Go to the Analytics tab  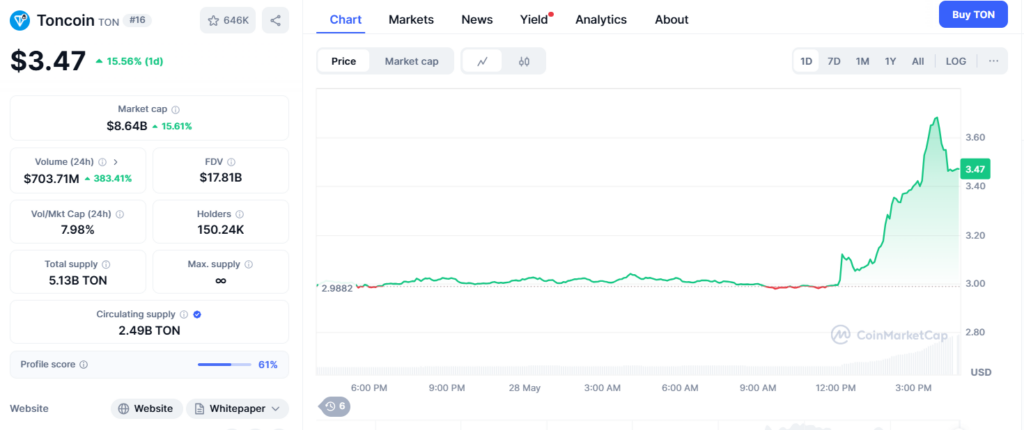(x=601, y=20)
